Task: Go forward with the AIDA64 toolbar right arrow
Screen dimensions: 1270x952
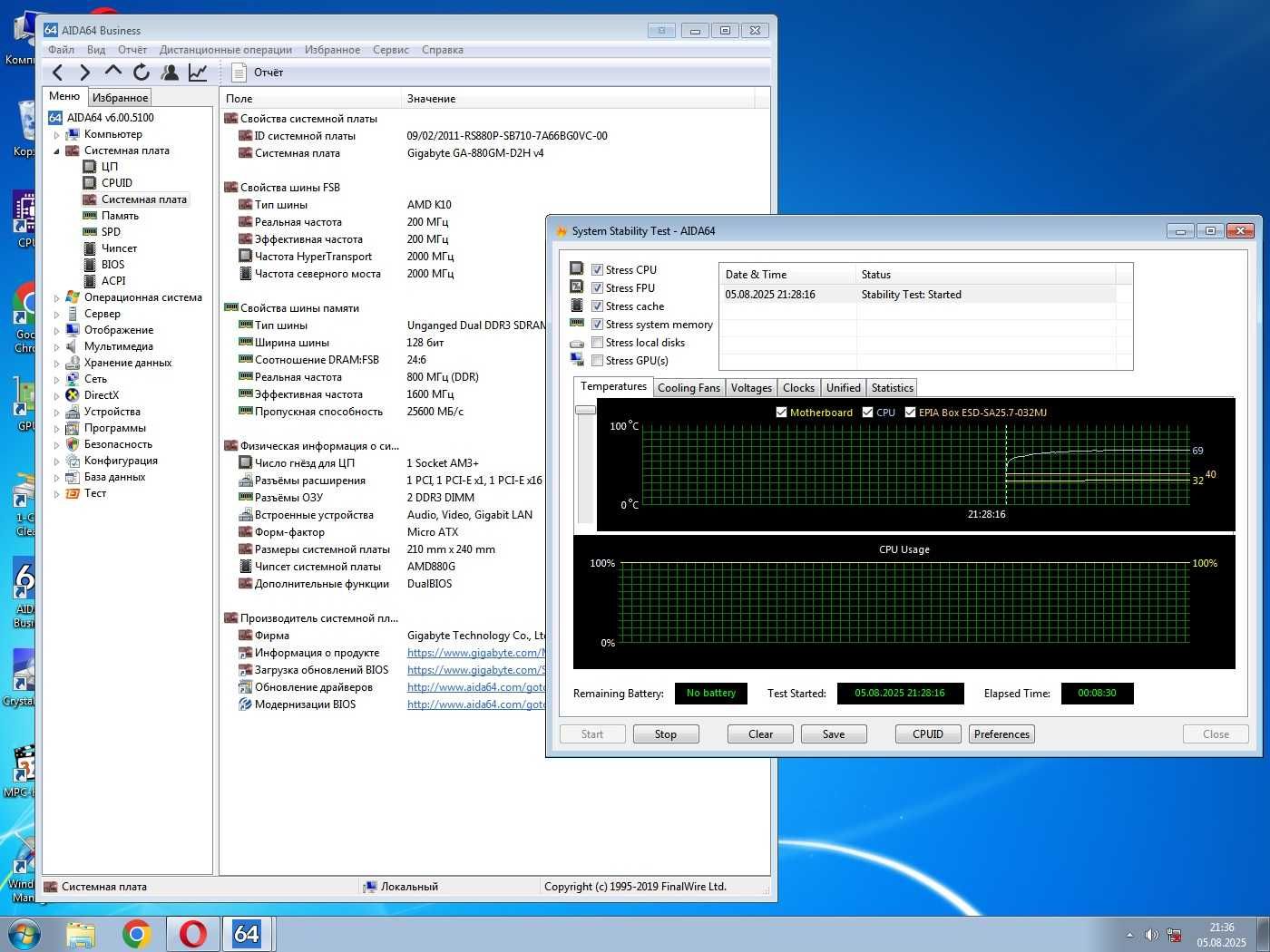Action: [x=85, y=73]
